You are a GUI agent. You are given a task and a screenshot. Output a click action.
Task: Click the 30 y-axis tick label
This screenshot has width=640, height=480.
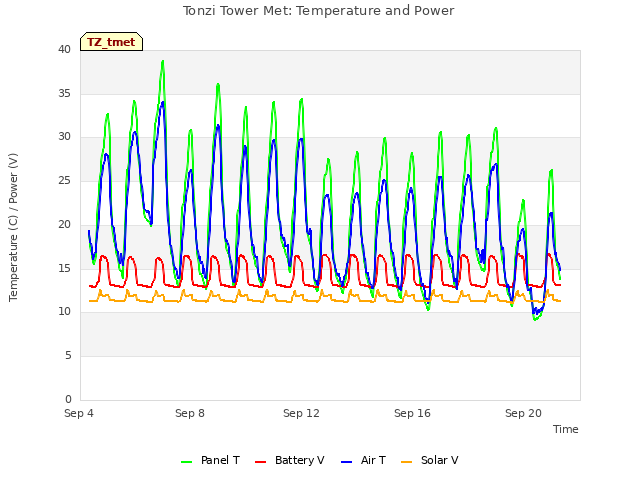[64, 137]
